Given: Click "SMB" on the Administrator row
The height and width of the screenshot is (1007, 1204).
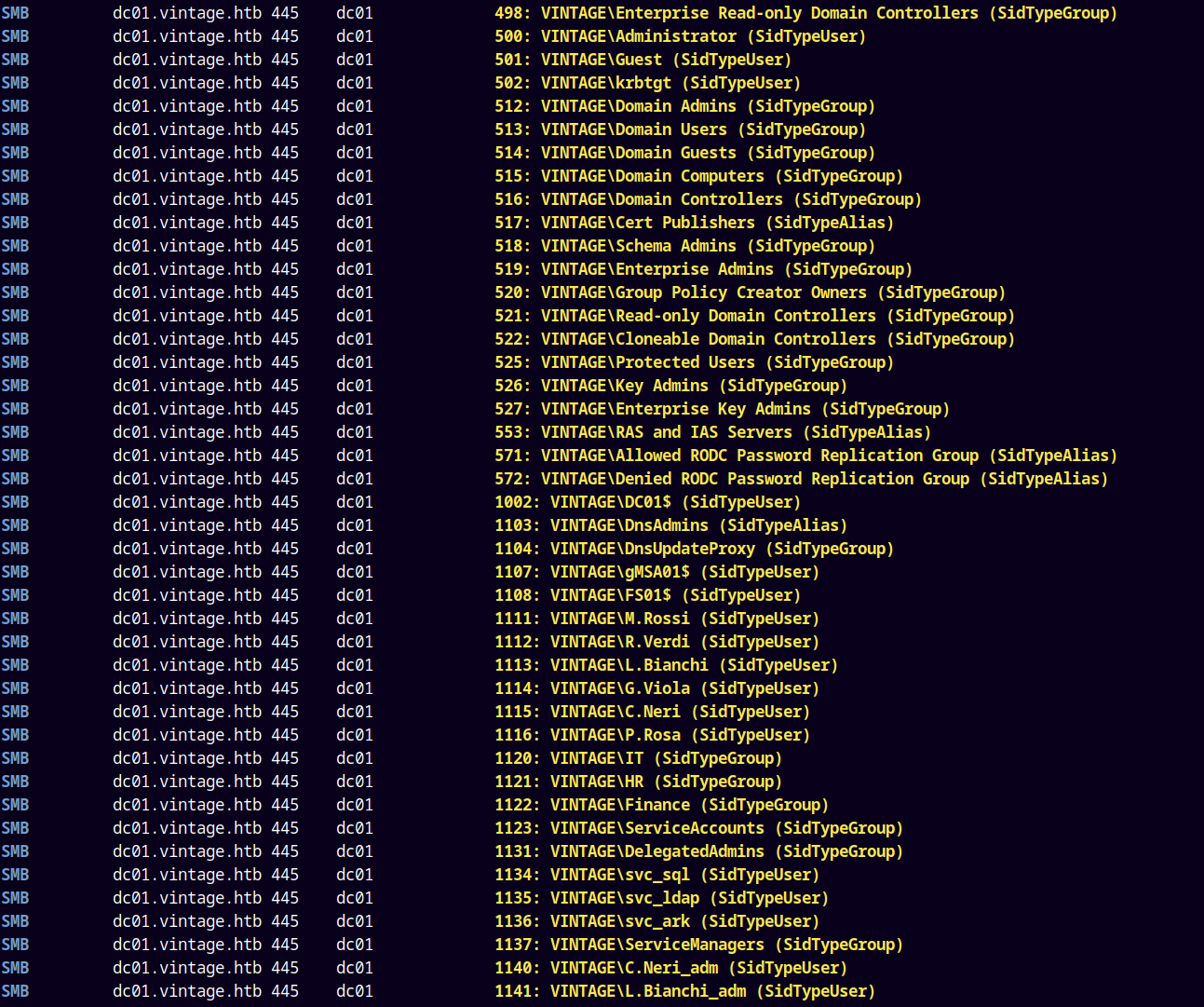Looking at the screenshot, I should pos(15,36).
